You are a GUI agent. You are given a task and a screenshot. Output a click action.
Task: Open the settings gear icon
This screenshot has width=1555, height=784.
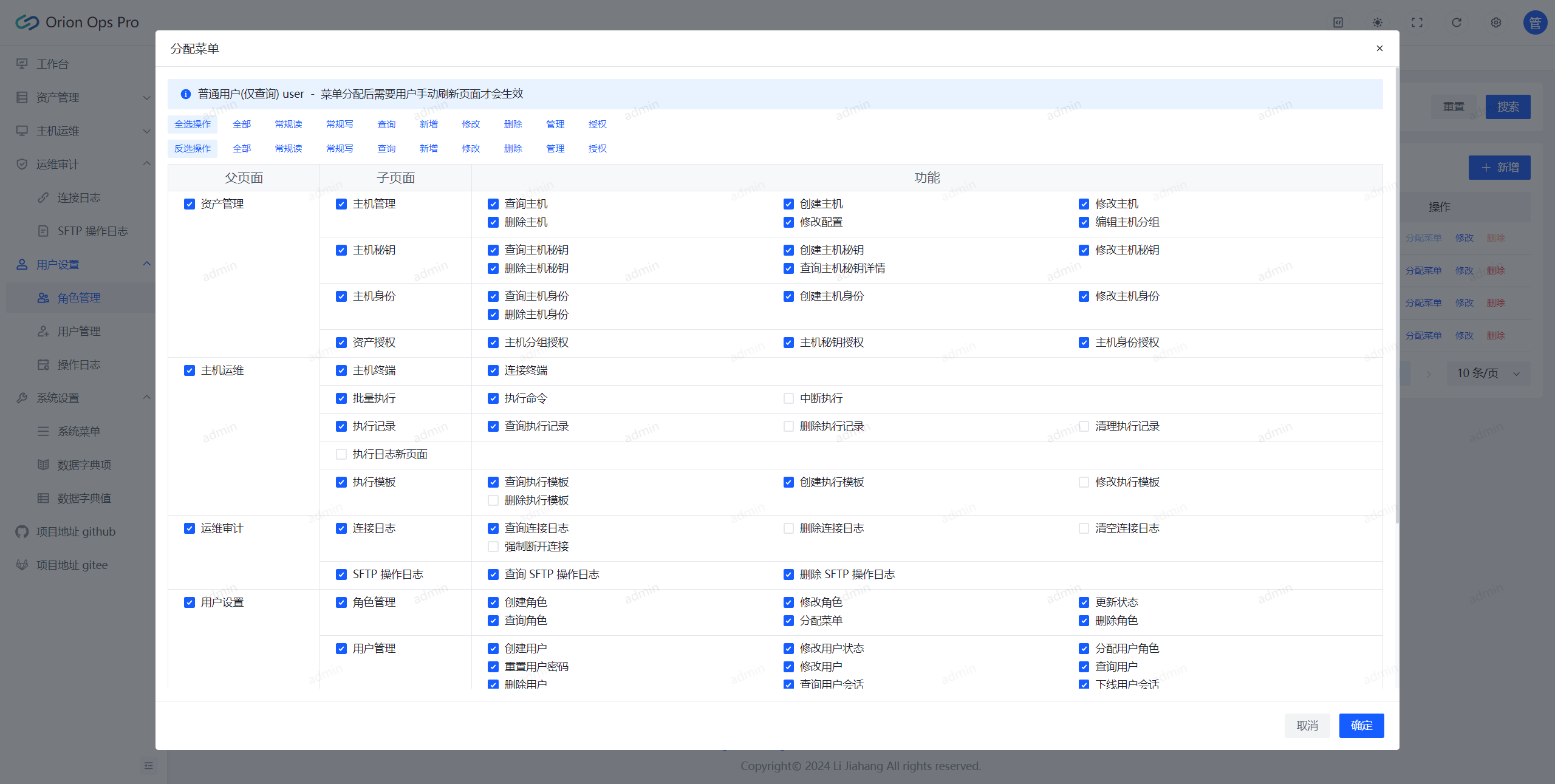[1495, 22]
